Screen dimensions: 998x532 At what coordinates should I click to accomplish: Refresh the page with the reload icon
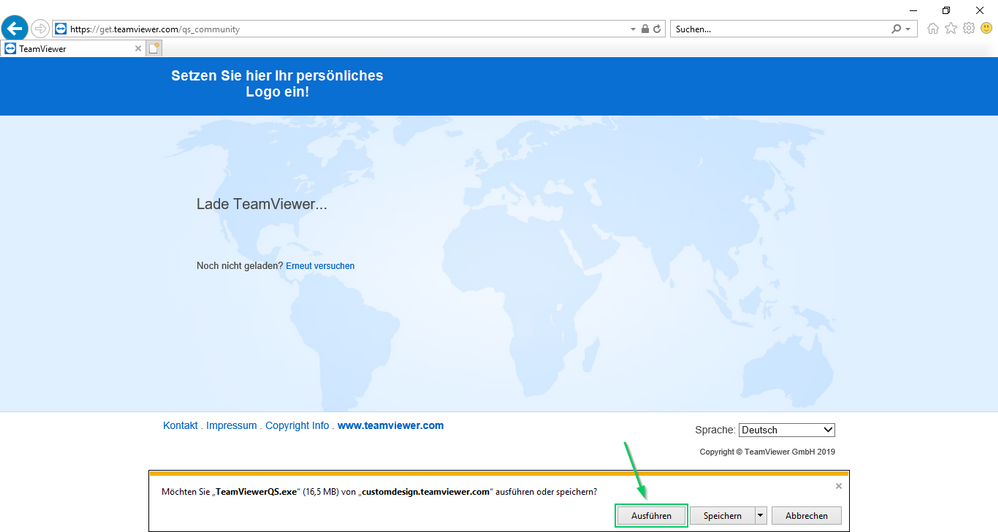pos(657,29)
